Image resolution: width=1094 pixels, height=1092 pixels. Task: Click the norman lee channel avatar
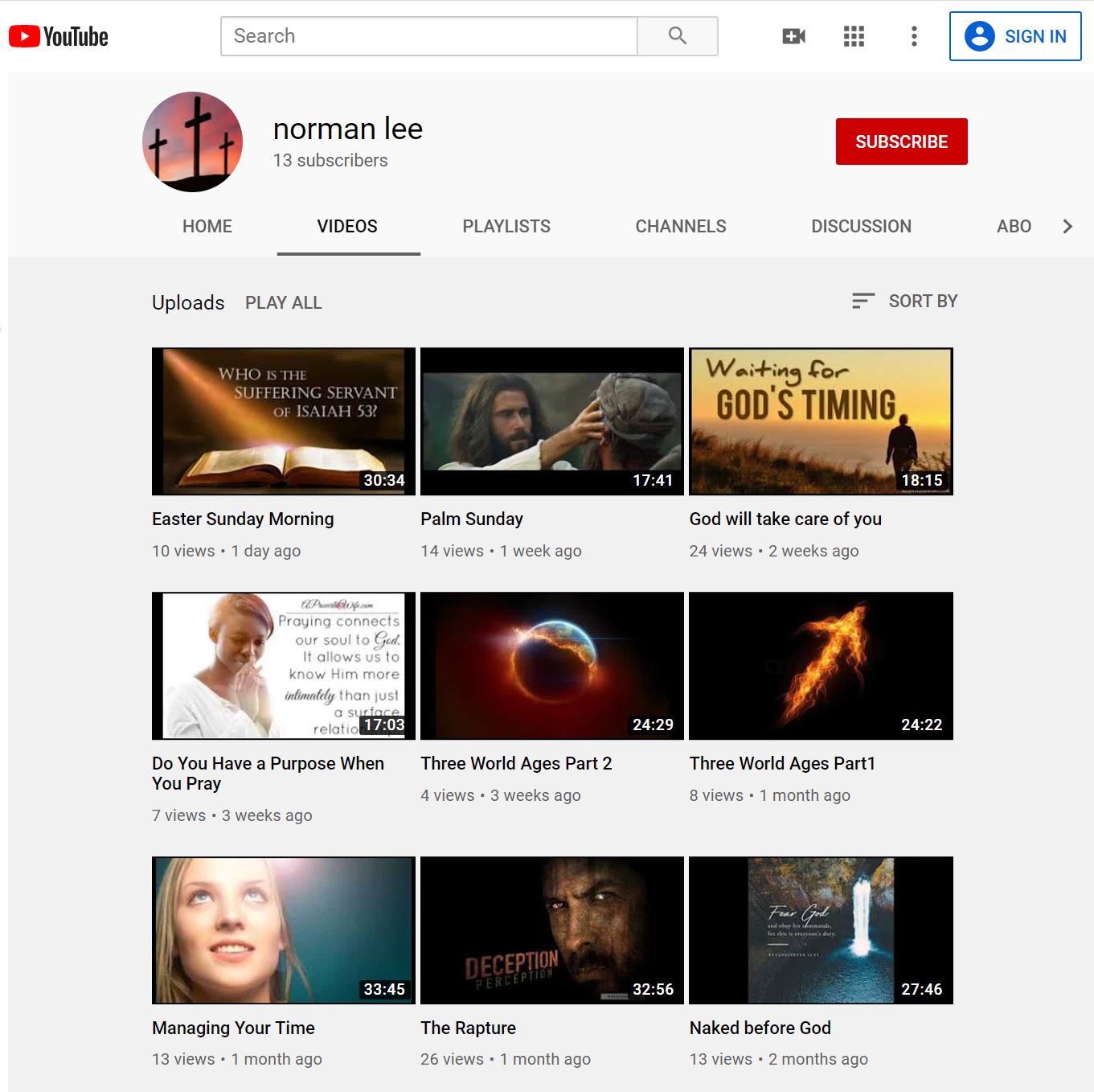coord(193,142)
